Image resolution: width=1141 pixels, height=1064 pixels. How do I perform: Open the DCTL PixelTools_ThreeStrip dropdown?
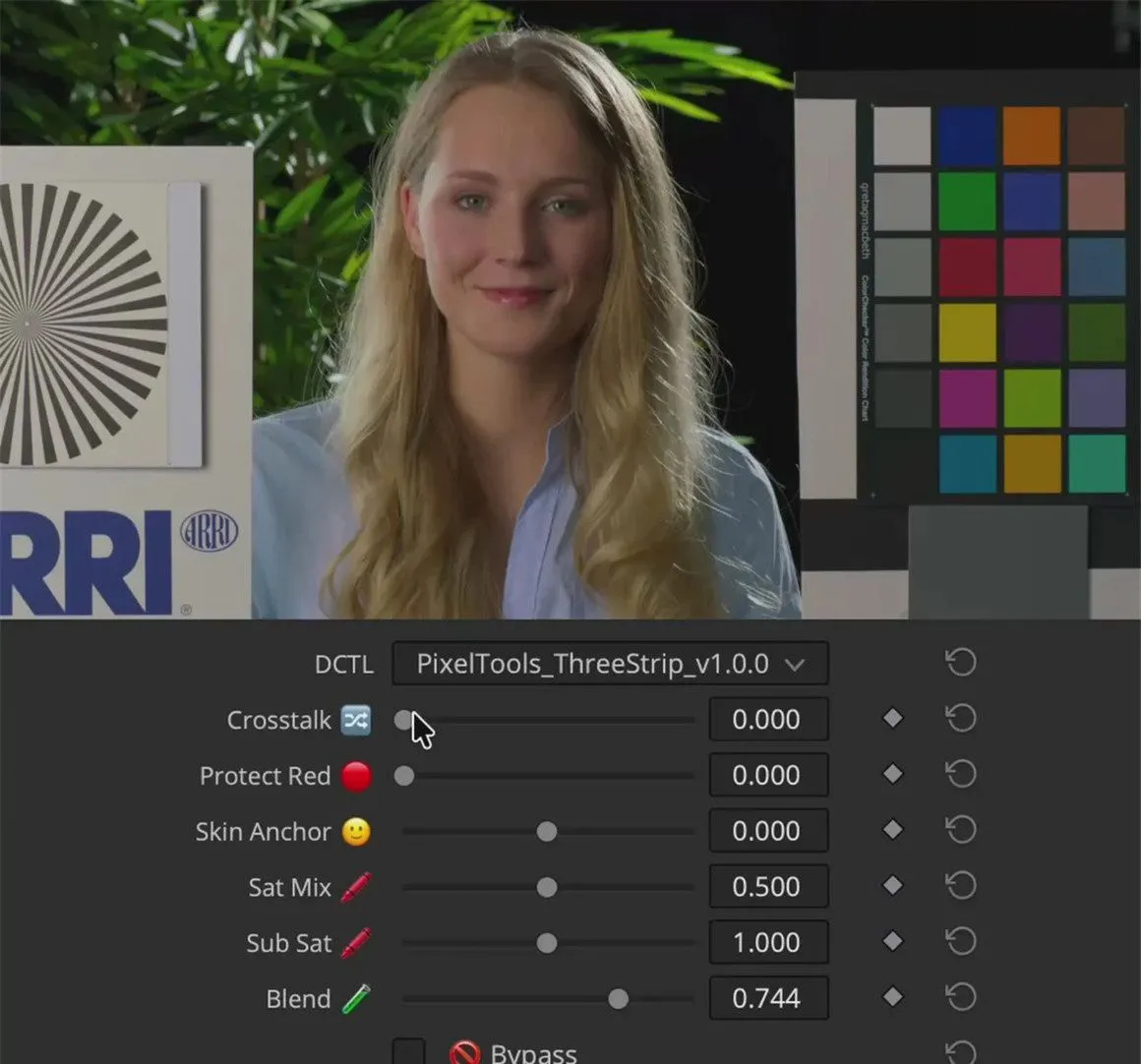(x=610, y=663)
